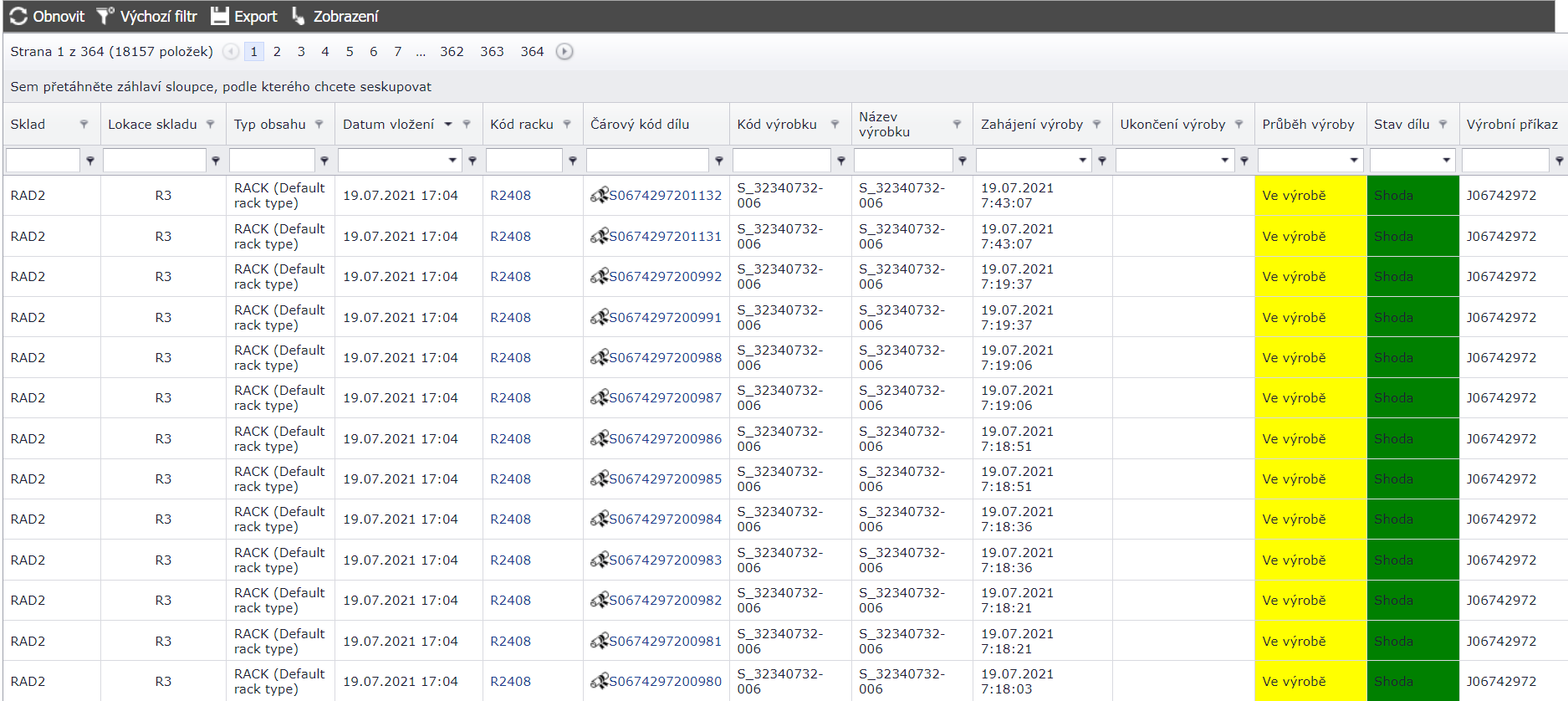
Task: Open filter icon on Kód racku header
Action: click(567, 124)
